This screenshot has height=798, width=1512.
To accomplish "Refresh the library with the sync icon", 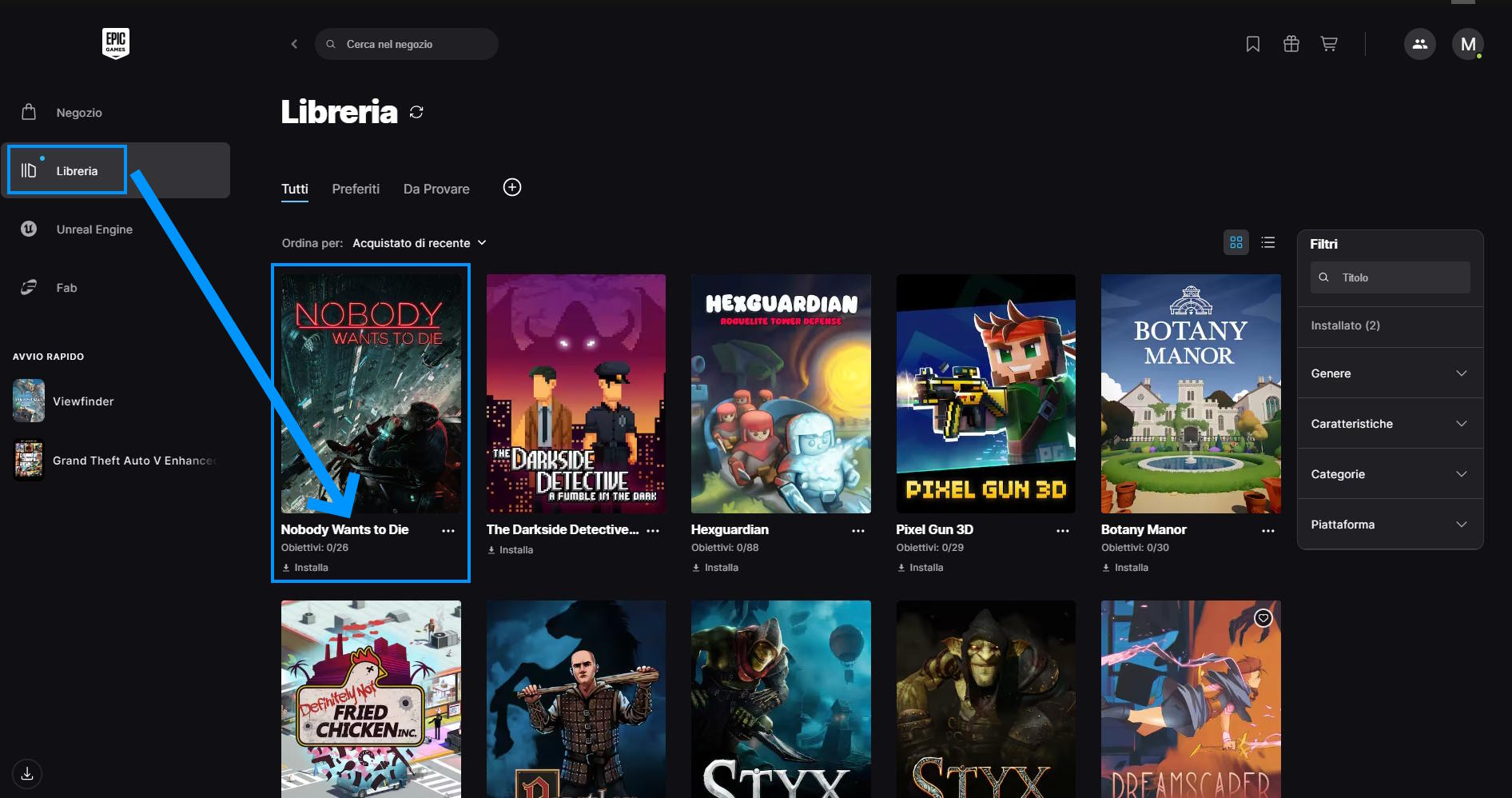I will [416, 112].
